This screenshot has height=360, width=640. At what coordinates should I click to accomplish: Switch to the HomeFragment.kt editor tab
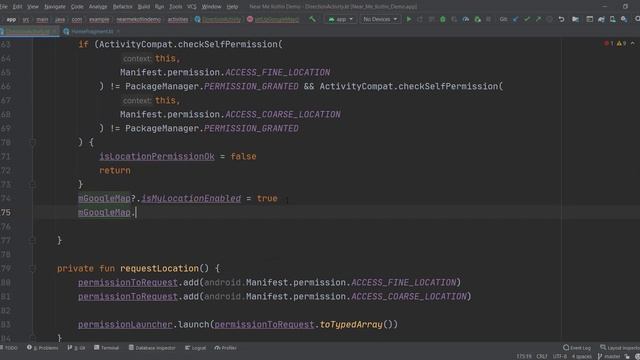92,31
